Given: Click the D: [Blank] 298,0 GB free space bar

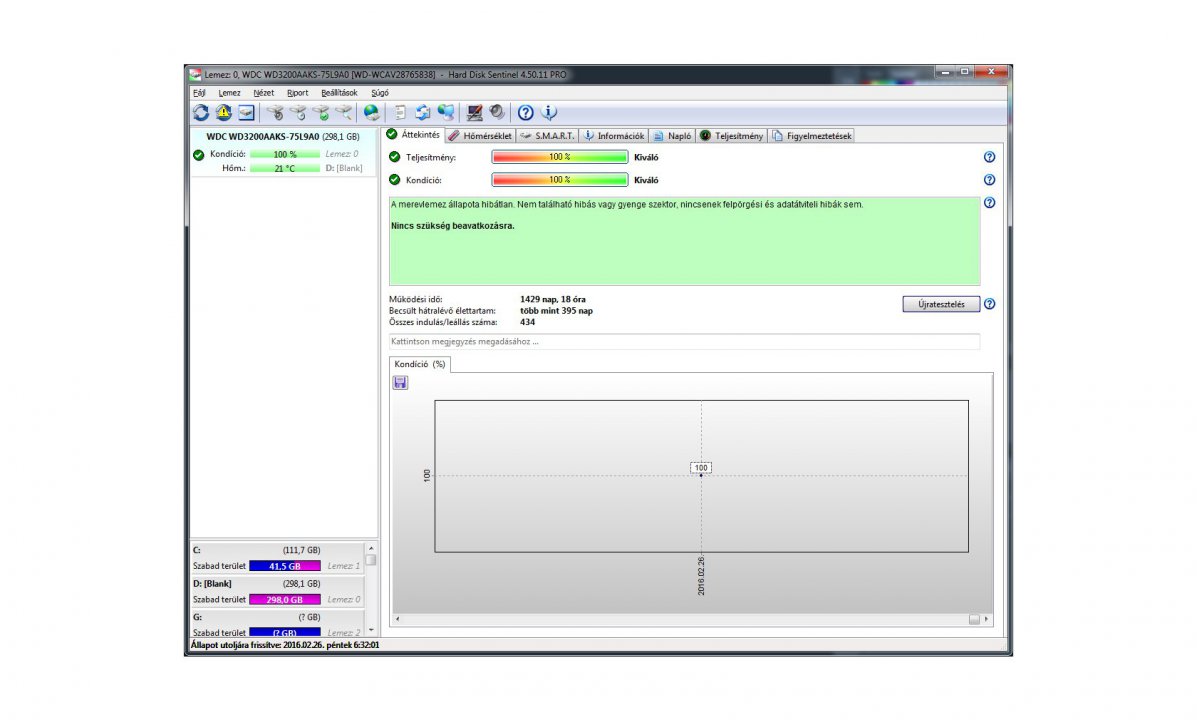Looking at the screenshot, I should click(285, 599).
